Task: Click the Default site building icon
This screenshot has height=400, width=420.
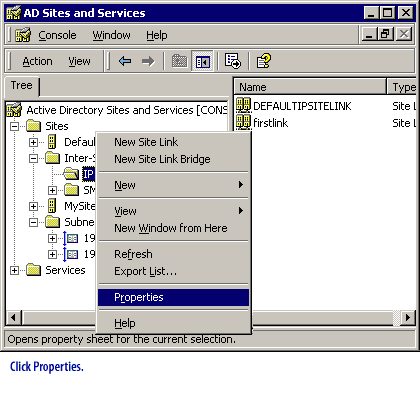Action: point(52,142)
